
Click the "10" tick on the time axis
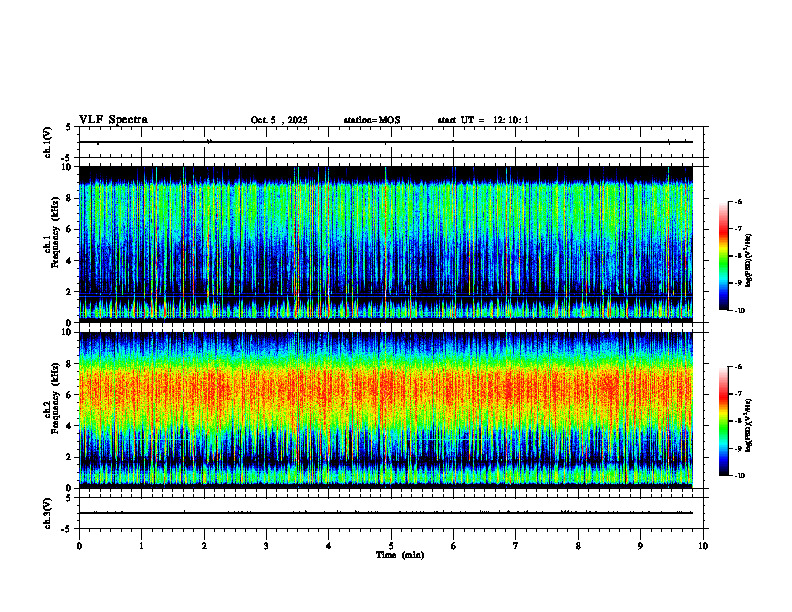pyautogui.click(x=703, y=546)
